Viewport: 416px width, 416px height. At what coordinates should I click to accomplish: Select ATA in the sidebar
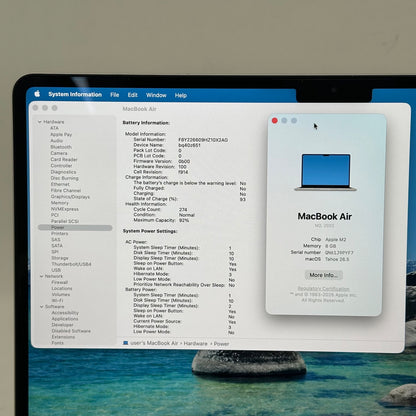54,128
